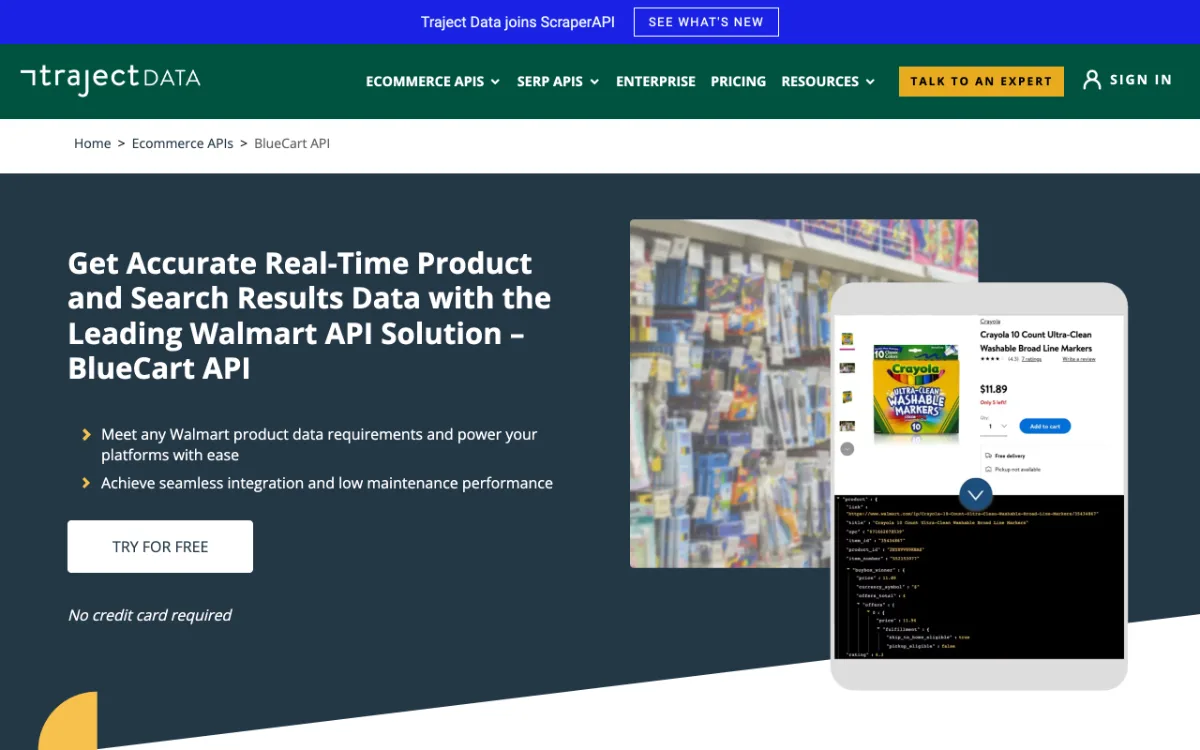Open the quantity dropdown in product mockup
Screen dimensions: 1200x750
coord(995,426)
